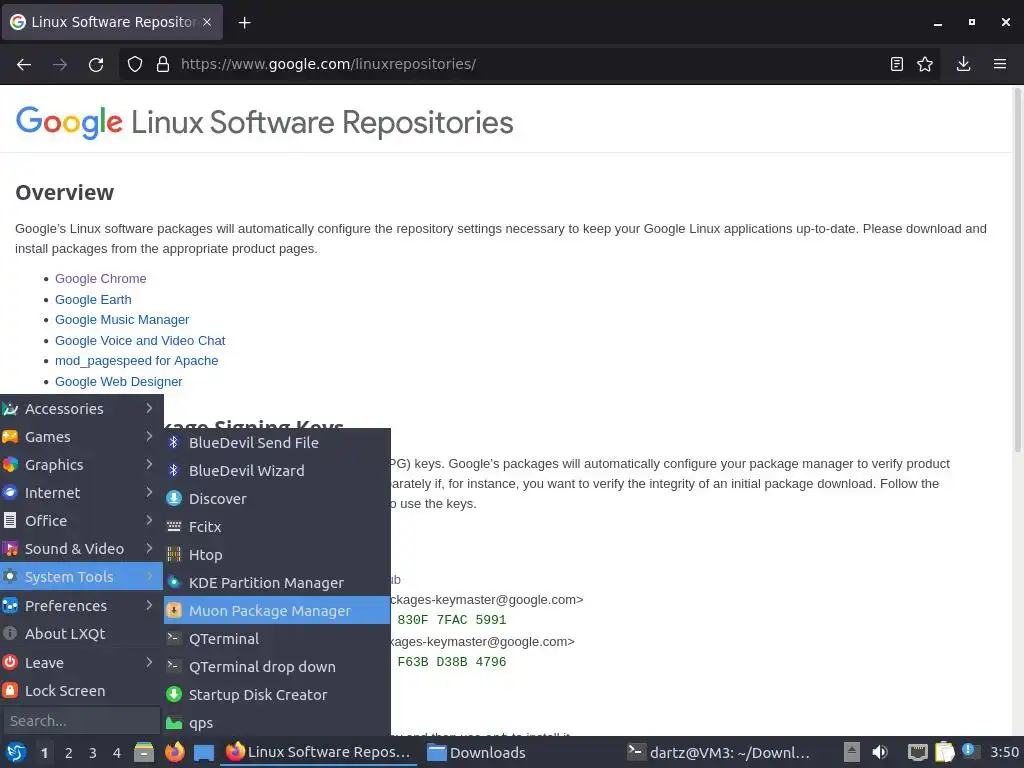Launch Fcitx from System Tools
The width and height of the screenshot is (1024, 768).
(277, 527)
